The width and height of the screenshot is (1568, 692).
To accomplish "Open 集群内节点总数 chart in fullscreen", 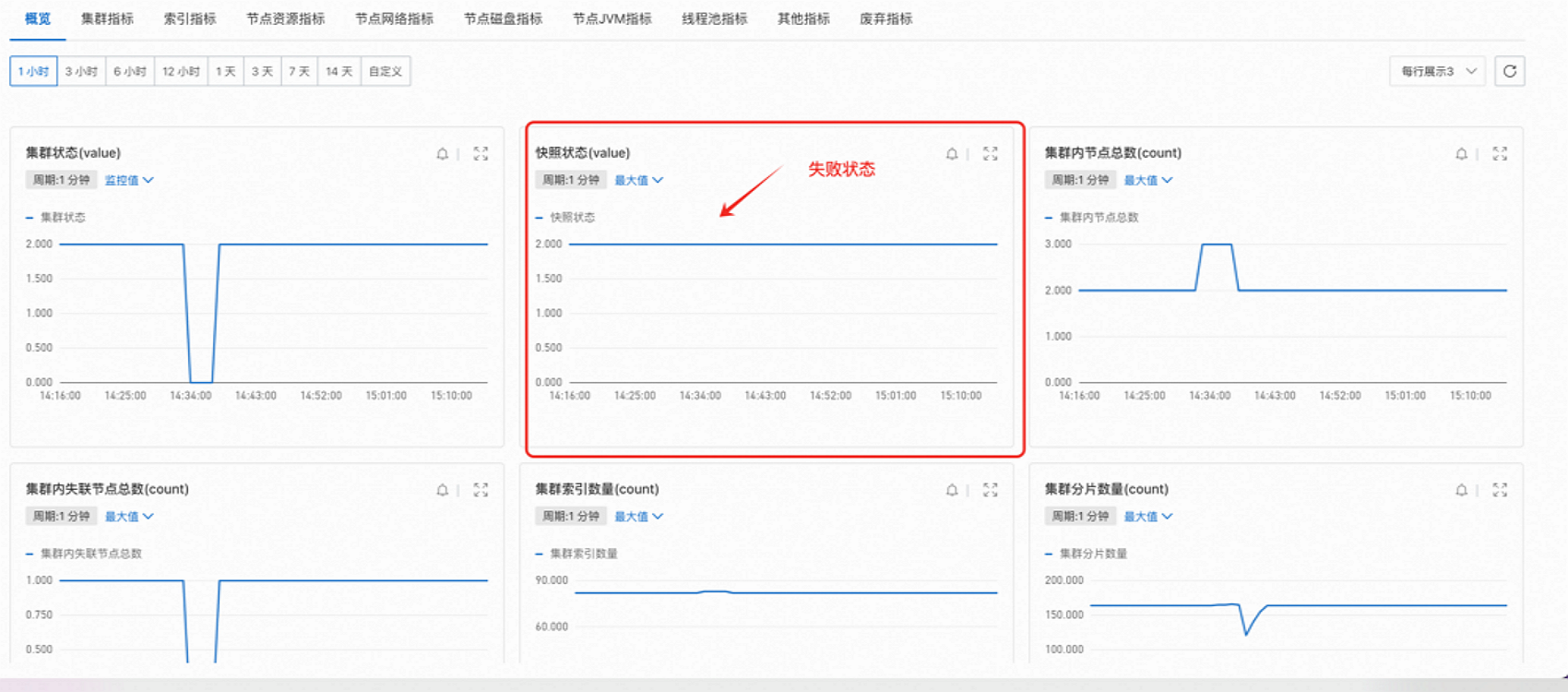I will 1500,154.
